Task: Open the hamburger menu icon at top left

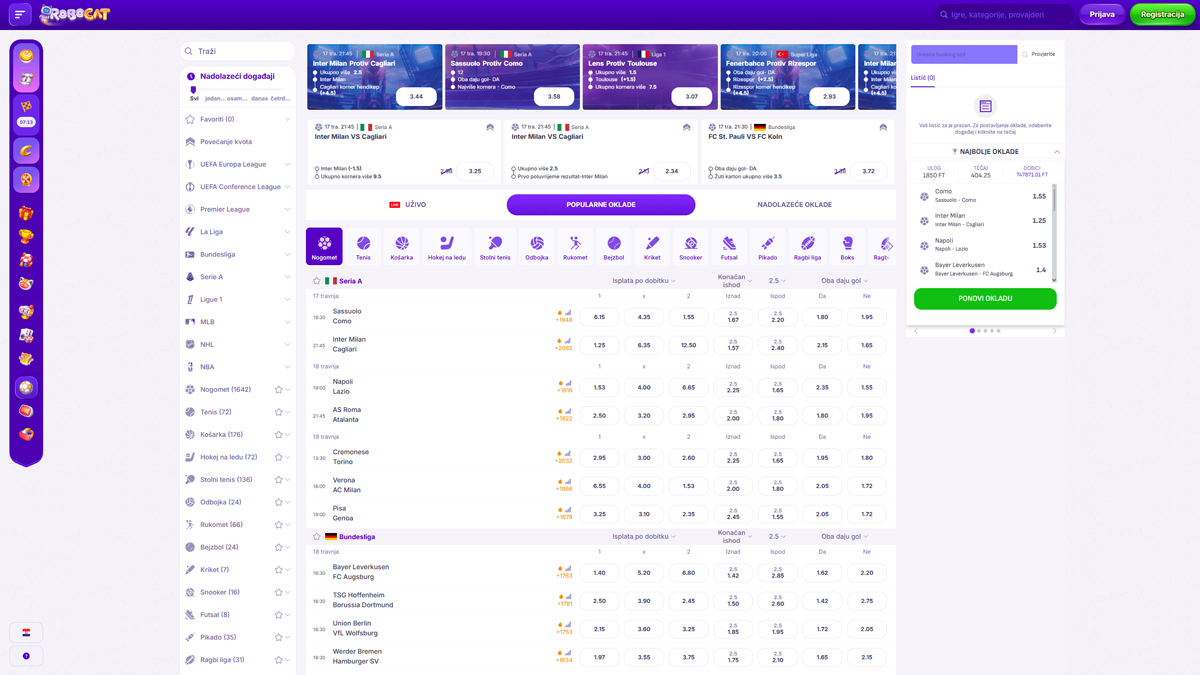Action: point(20,14)
